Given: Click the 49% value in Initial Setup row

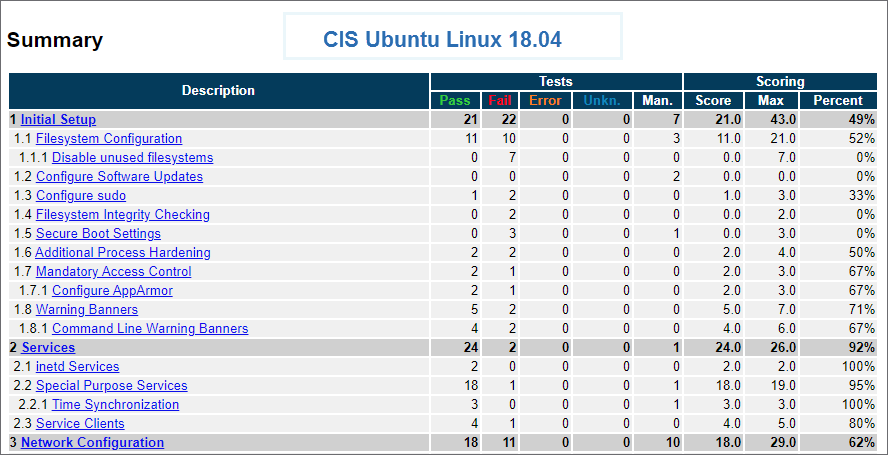Looking at the screenshot, I should tap(862, 120).
